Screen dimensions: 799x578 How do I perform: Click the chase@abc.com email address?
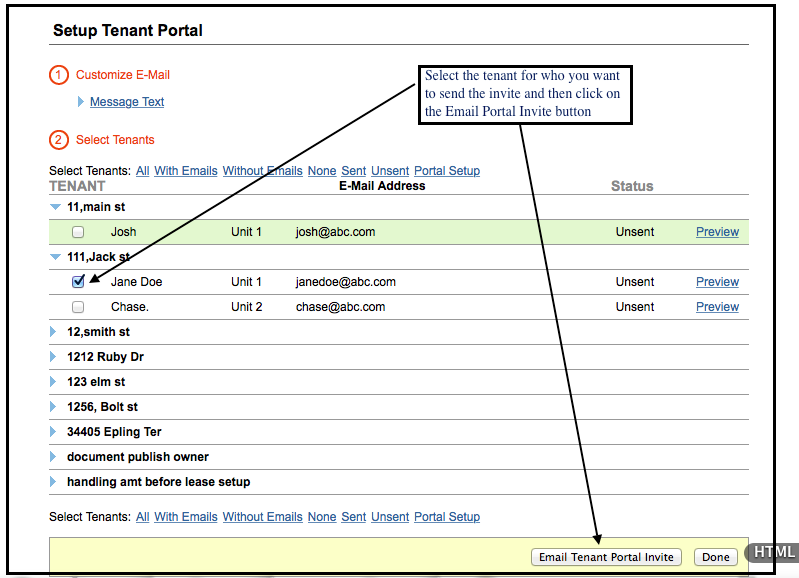340,307
